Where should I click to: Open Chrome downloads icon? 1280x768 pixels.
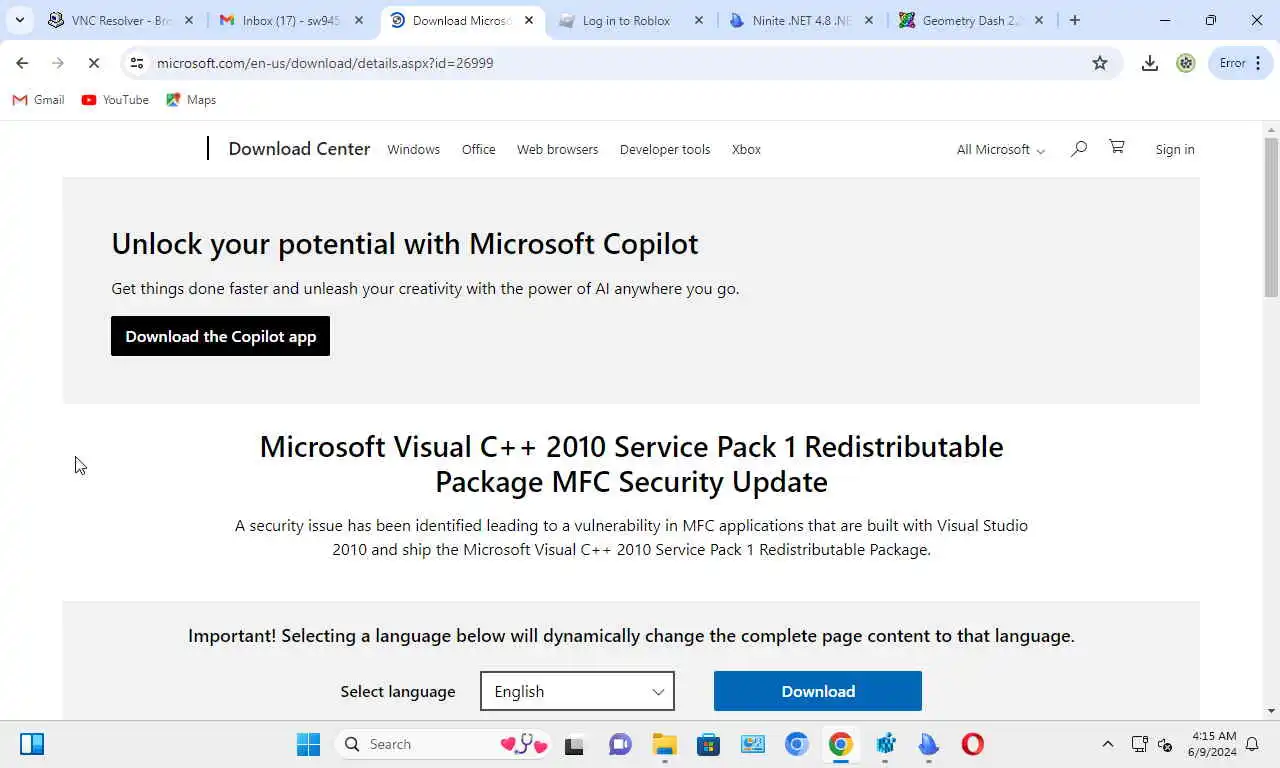pos(1150,63)
